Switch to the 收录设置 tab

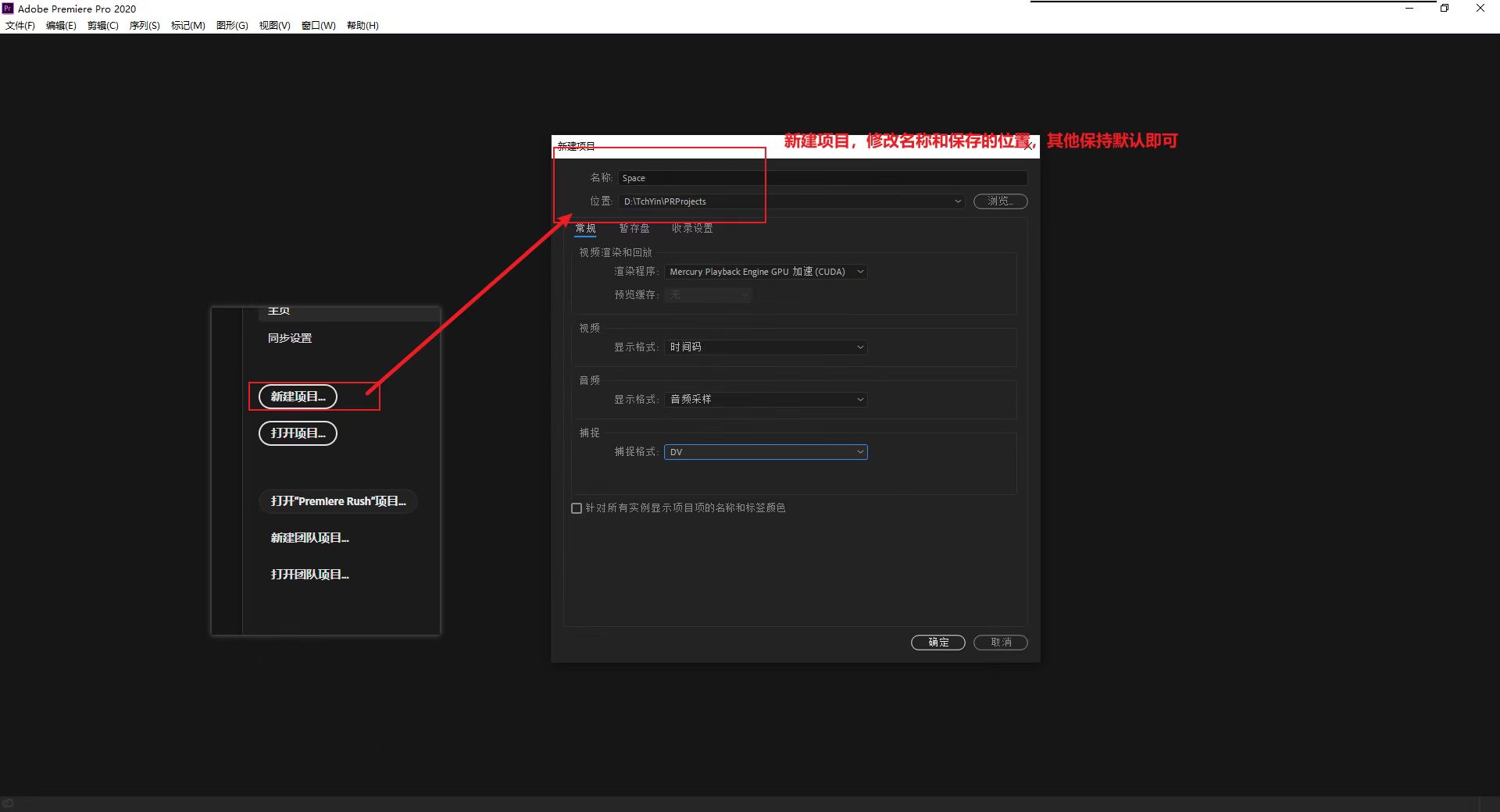coord(692,228)
